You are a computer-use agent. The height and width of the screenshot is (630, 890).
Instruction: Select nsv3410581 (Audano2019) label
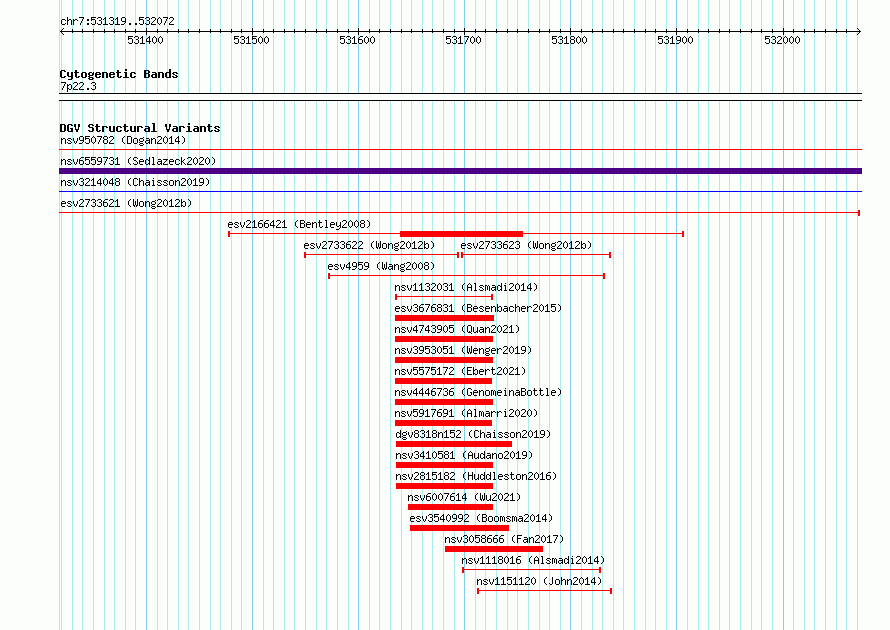click(464, 455)
